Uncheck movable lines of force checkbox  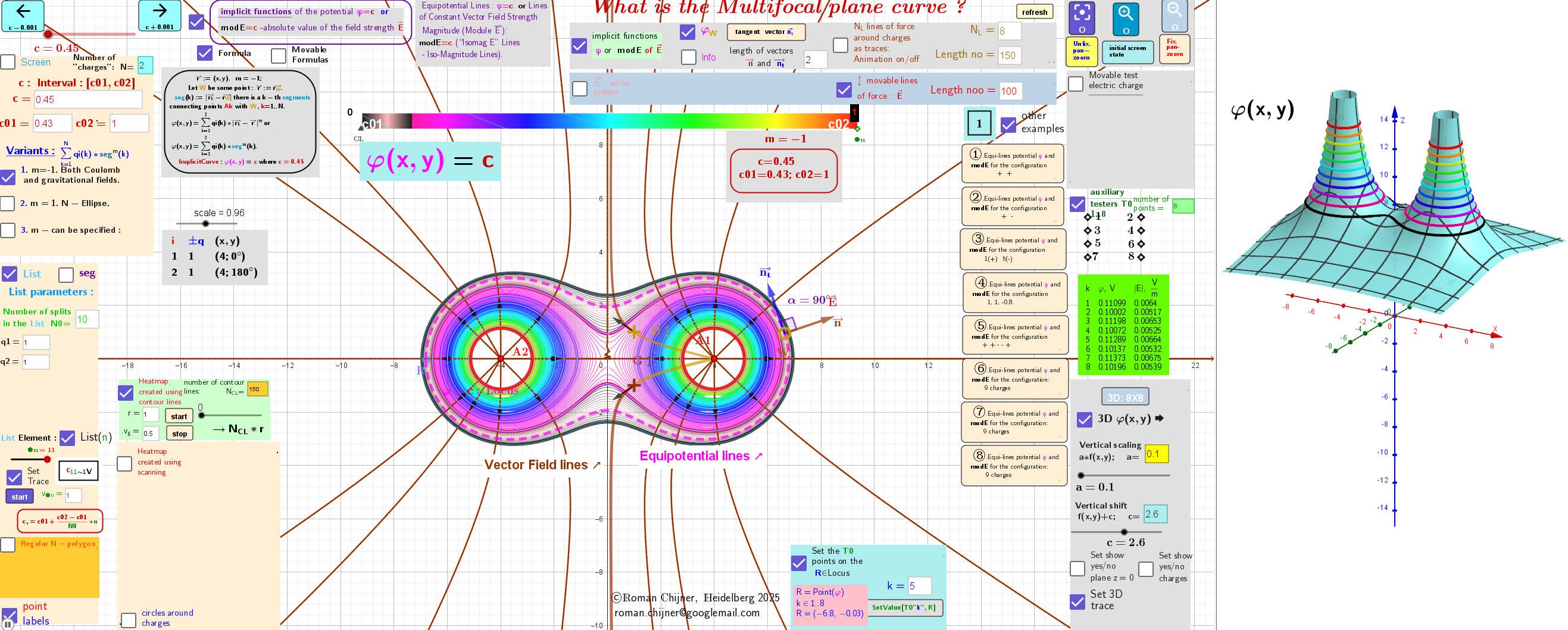(x=844, y=90)
